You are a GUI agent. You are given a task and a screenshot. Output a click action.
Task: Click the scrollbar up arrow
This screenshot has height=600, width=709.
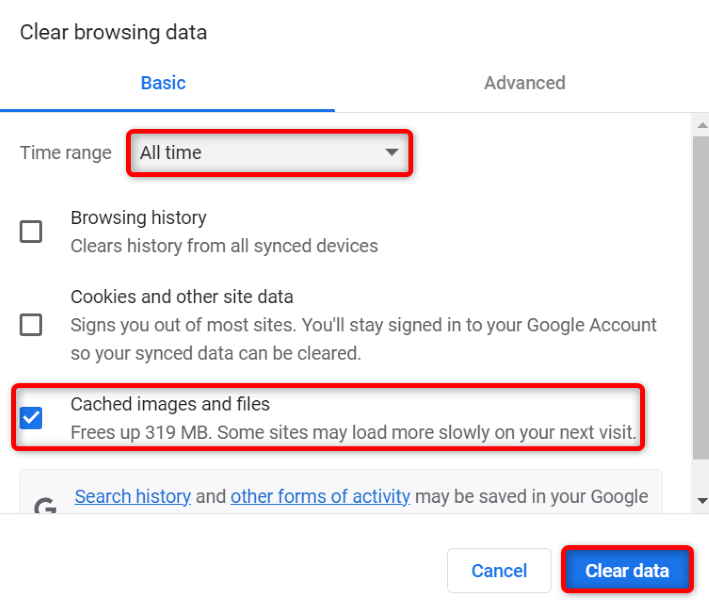coord(701,123)
